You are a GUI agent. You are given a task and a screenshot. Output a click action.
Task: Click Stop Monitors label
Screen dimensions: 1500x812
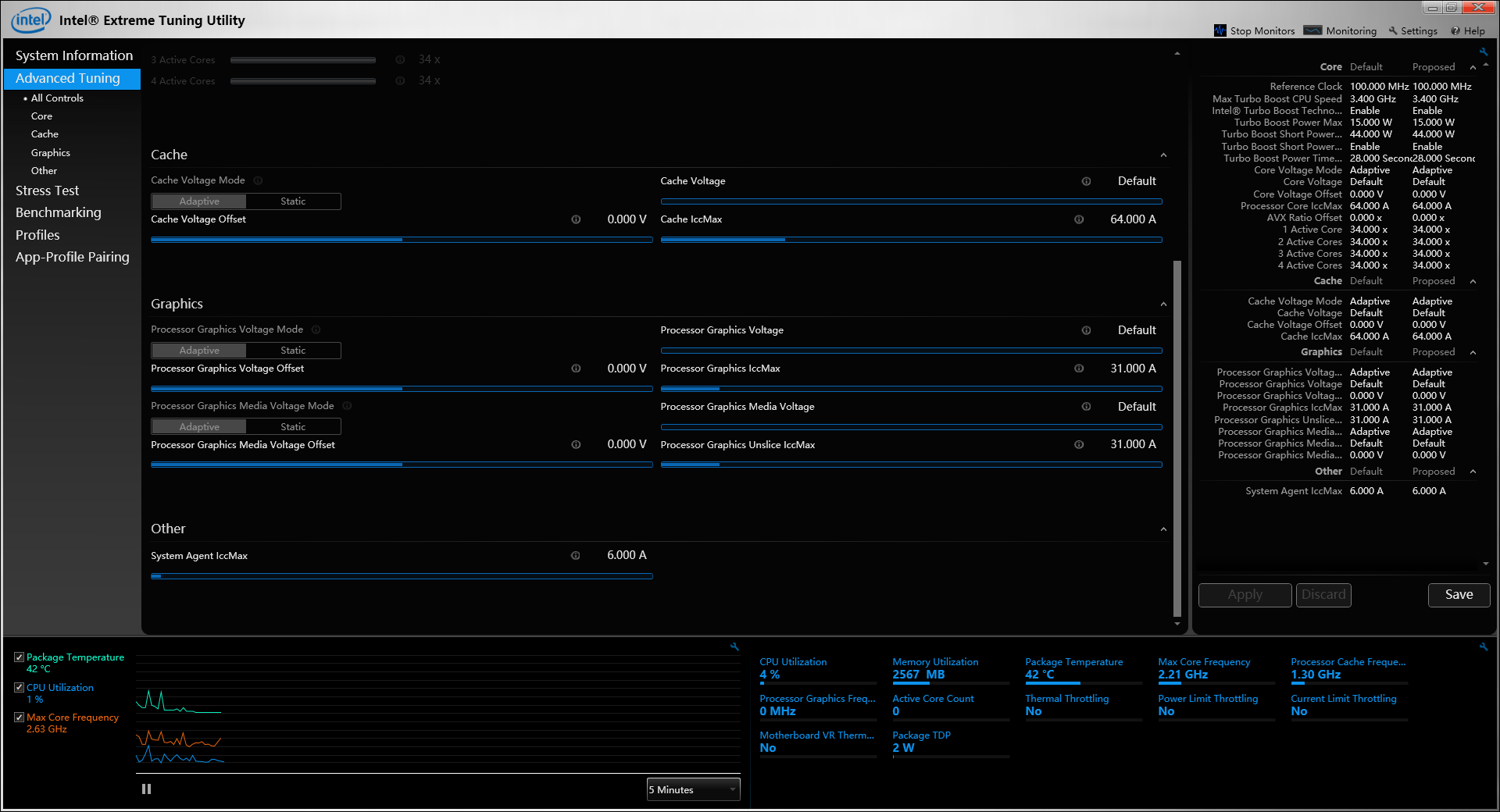(x=1262, y=31)
